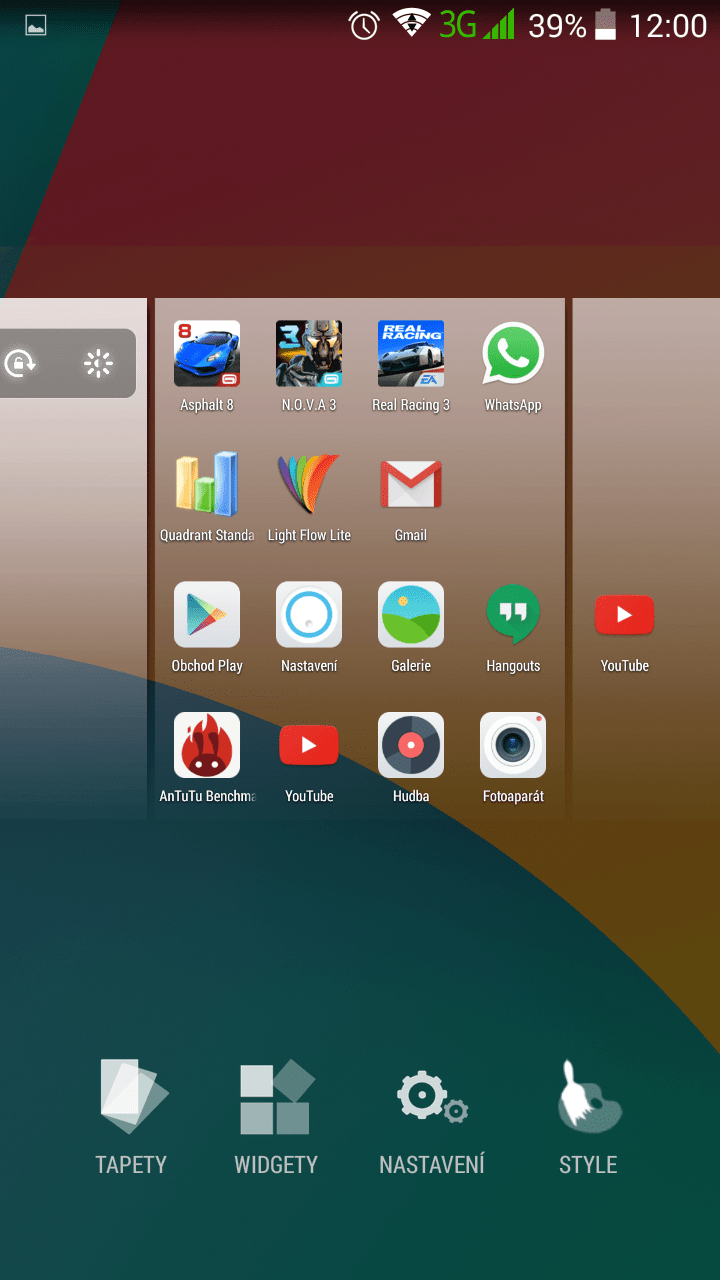Image resolution: width=720 pixels, height=1280 pixels.
Task: Toggle brightness in left widget
Action: coord(98,364)
